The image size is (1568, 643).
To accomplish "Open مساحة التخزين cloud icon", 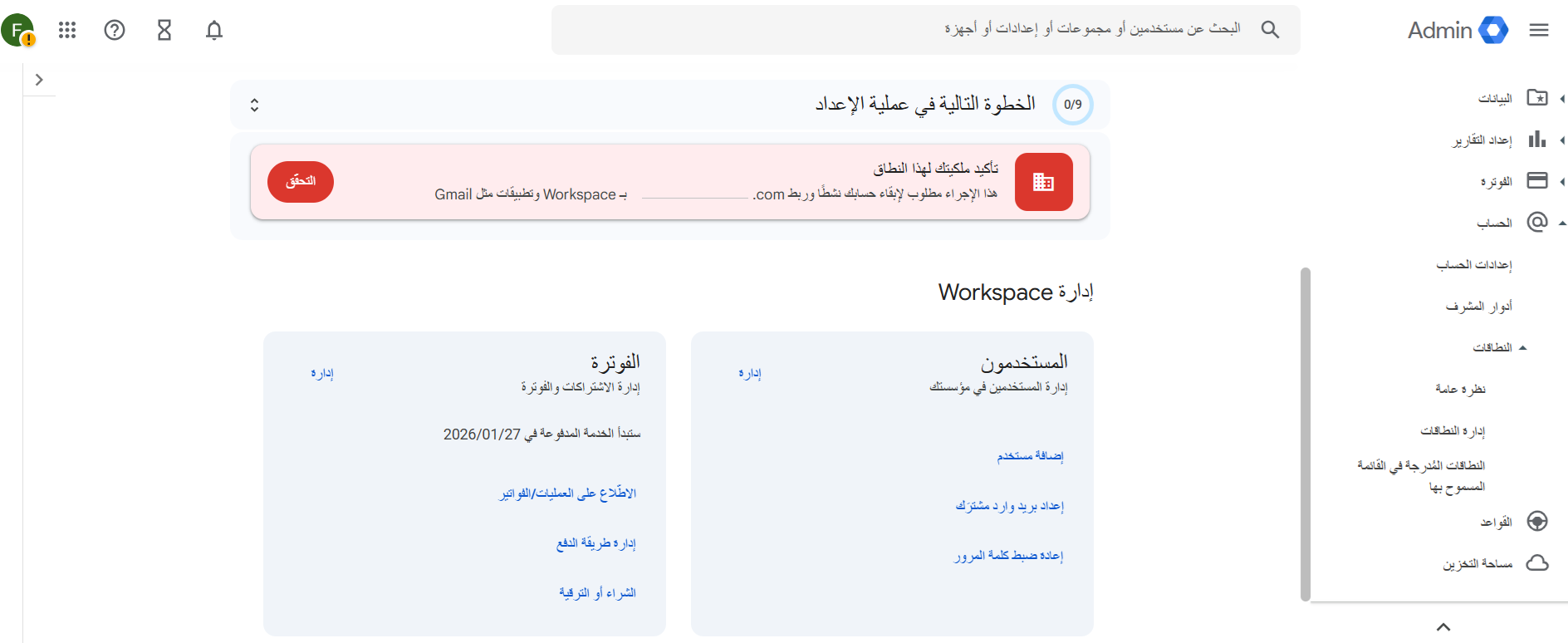I will (1537, 563).
